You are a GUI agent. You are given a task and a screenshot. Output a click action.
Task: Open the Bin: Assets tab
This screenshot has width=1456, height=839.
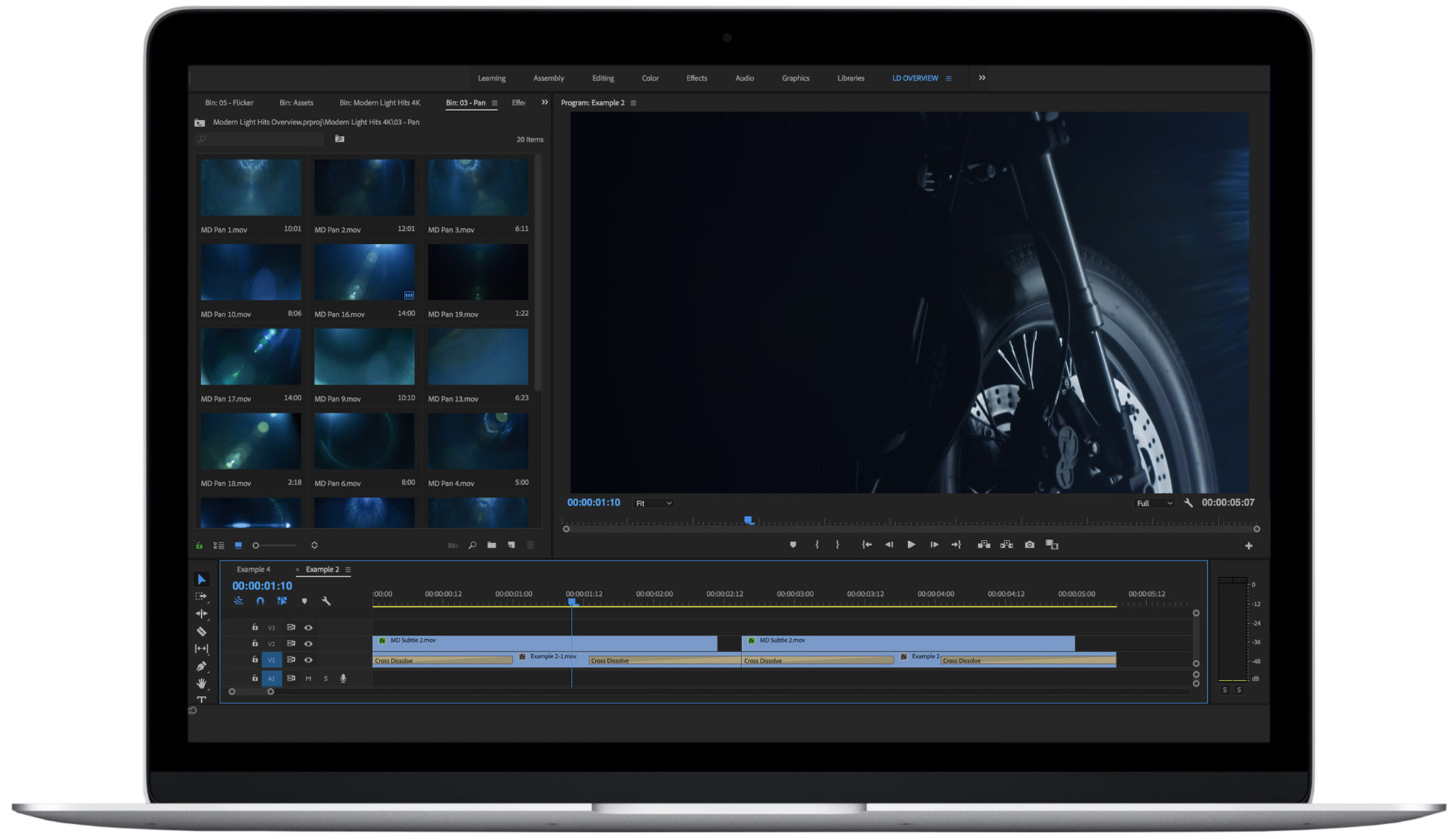pos(296,102)
